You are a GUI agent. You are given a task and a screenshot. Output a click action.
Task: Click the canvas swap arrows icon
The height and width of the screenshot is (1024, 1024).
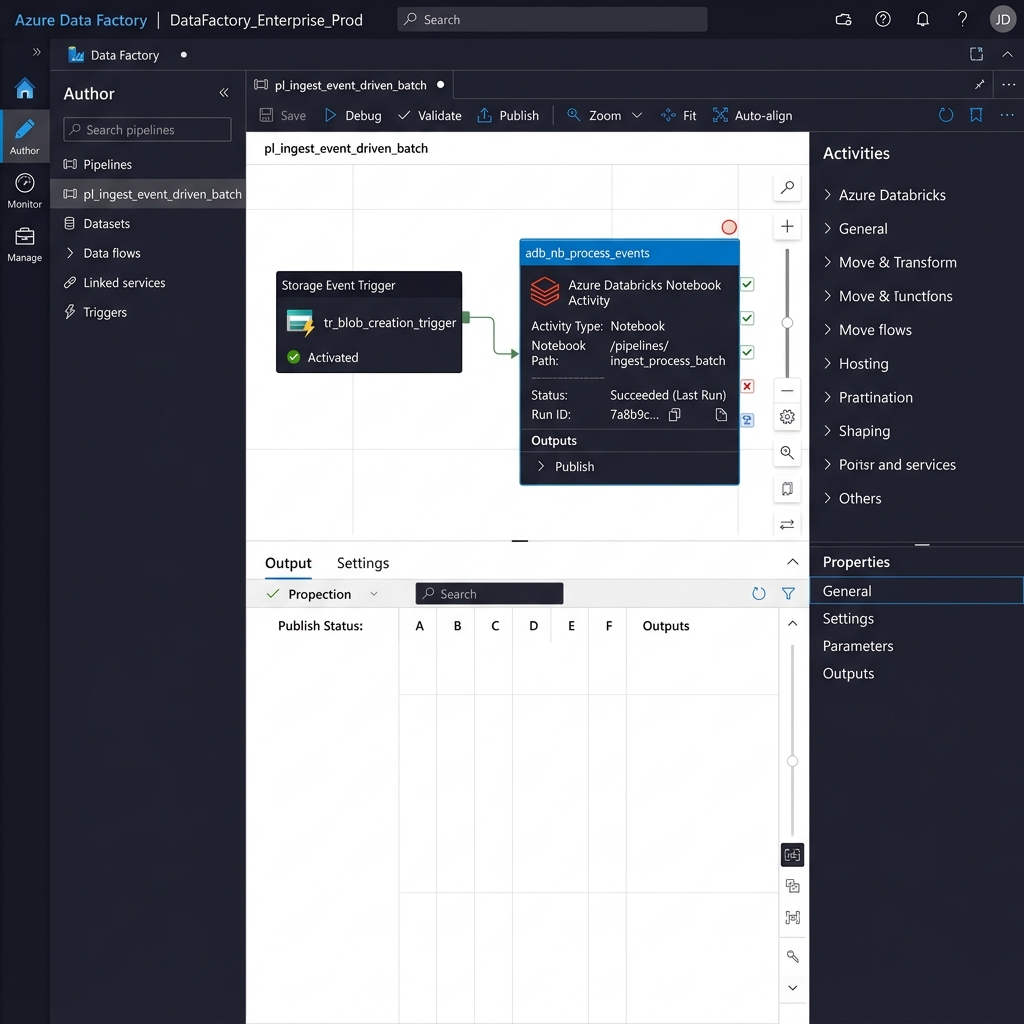coord(787,524)
